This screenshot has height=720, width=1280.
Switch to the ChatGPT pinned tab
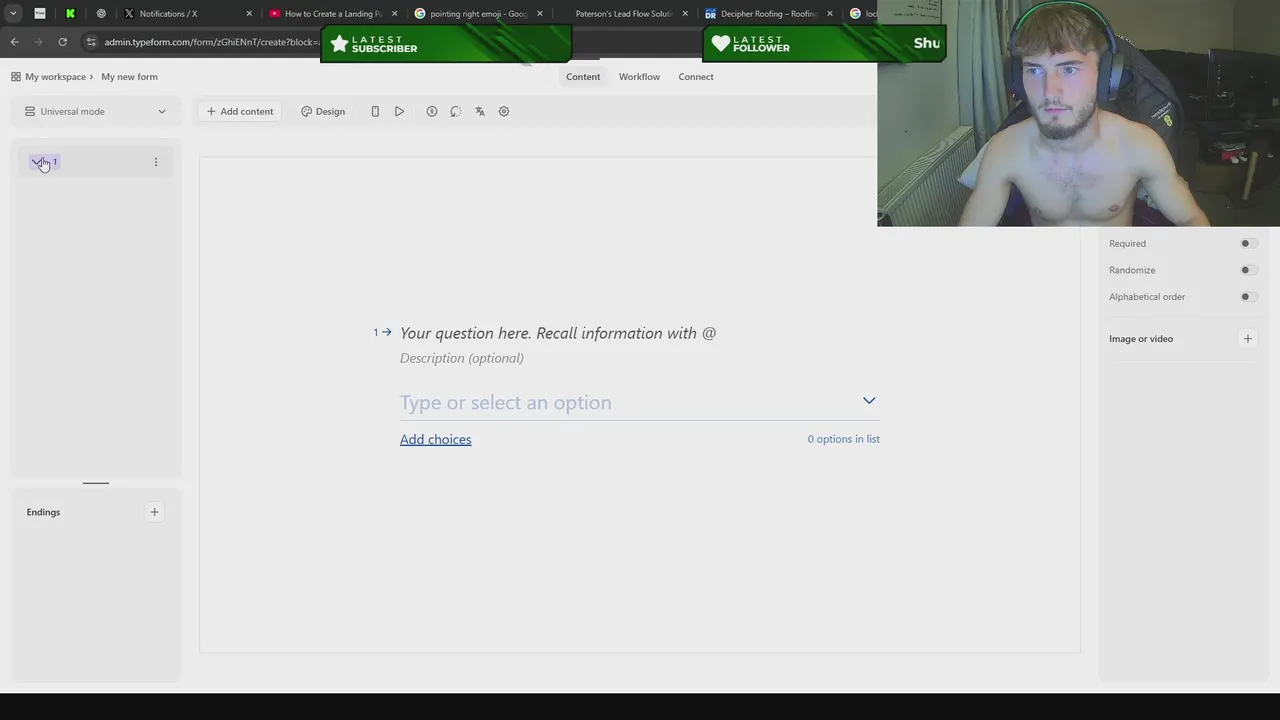click(x=101, y=14)
